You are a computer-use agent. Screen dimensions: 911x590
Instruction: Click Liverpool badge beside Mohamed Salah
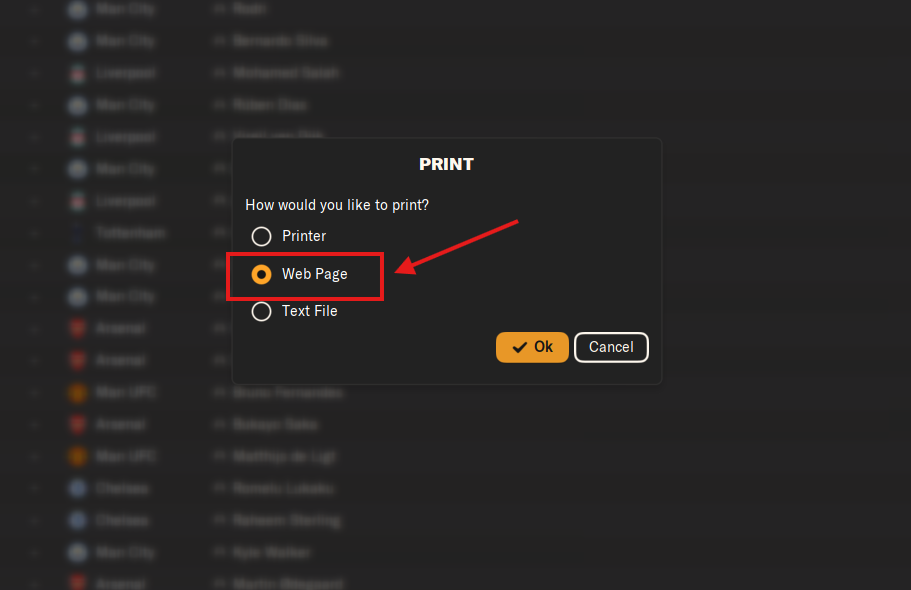click(x=77, y=73)
